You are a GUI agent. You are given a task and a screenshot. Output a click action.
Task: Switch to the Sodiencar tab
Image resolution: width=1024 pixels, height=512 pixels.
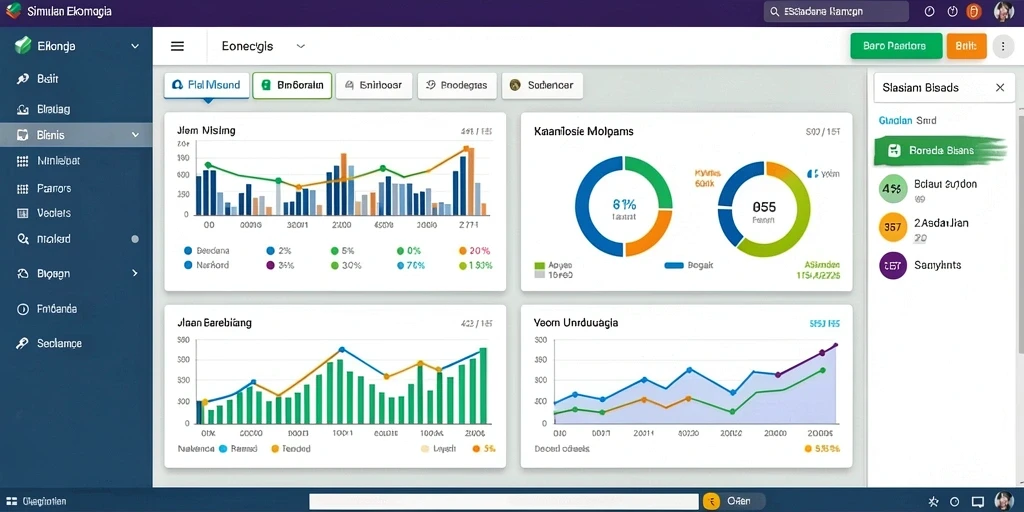coord(542,86)
